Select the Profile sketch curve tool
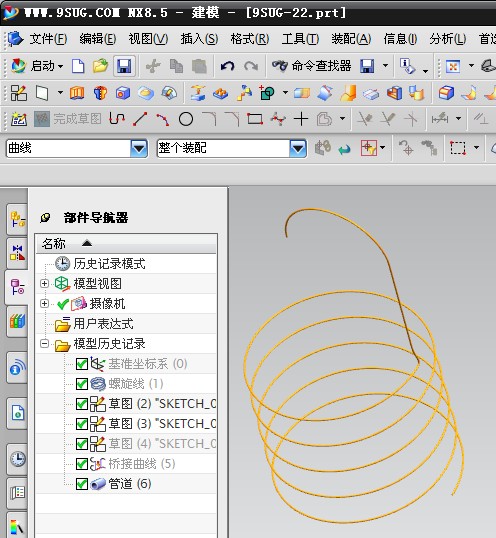Image resolution: width=496 pixels, height=538 pixels. [x=117, y=119]
